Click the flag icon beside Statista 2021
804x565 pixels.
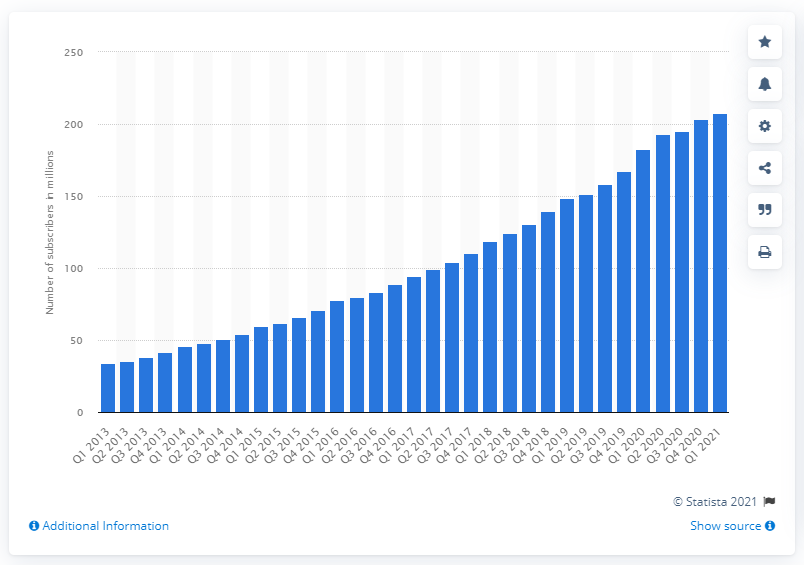click(769, 501)
